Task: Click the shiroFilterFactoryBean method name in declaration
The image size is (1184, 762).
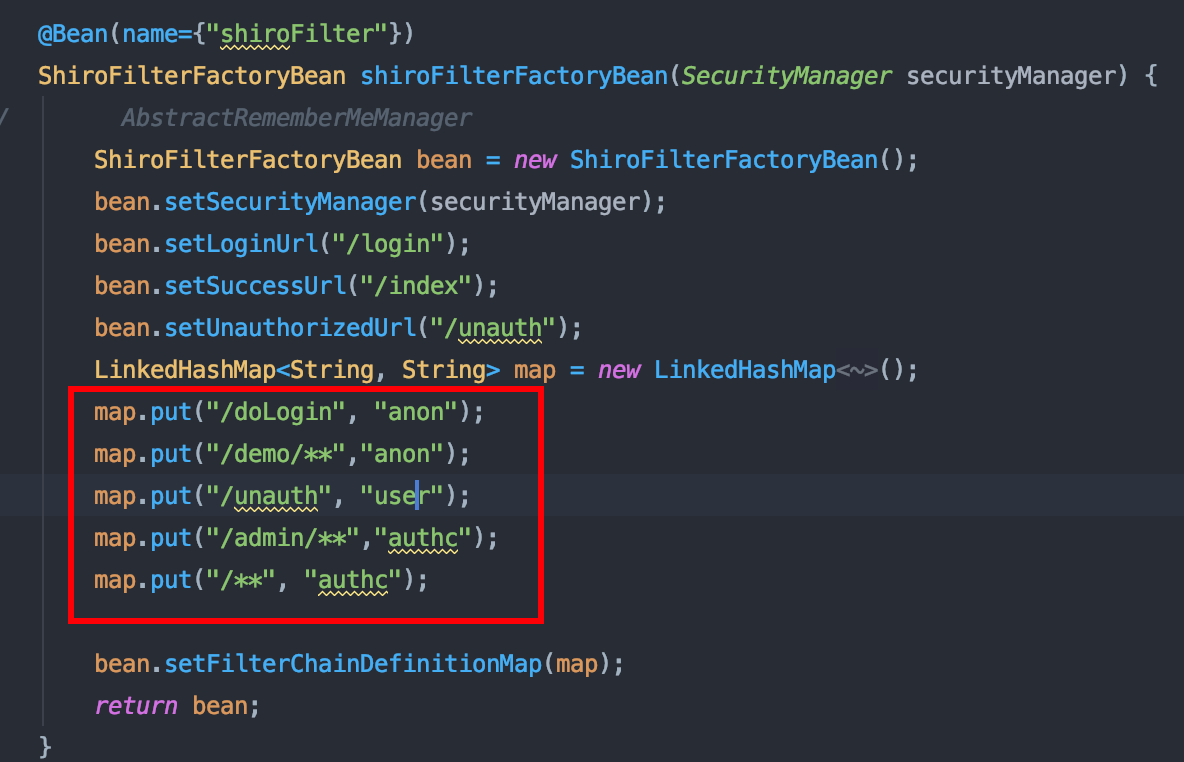Action: [x=512, y=76]
